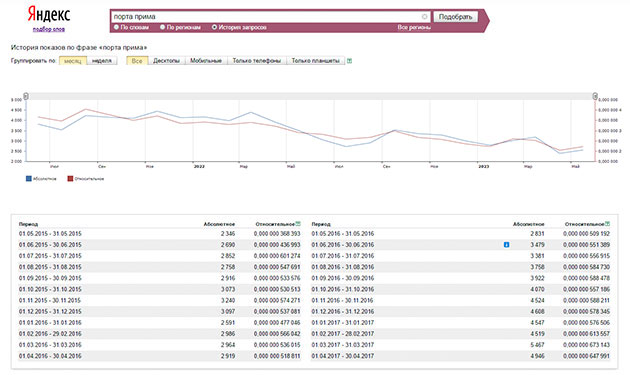630x375 pixels.
Task: Click the left handle of the chart range slider
Action: click(x=26, y=96)
